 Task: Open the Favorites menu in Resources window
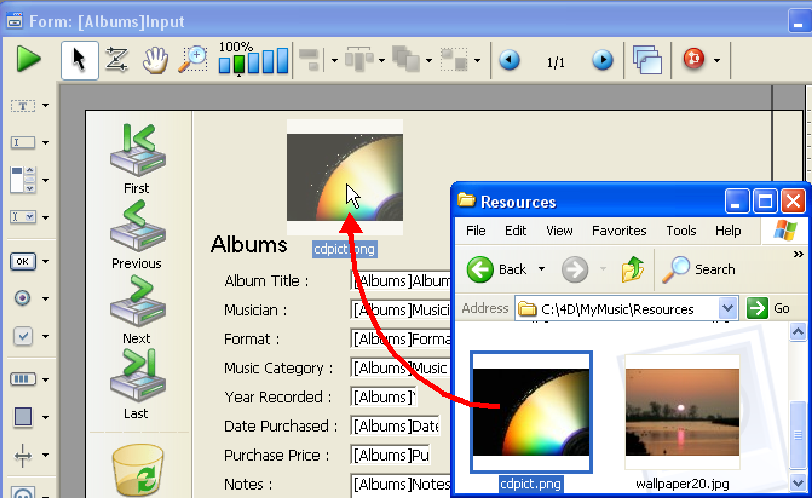coord(619,230)
